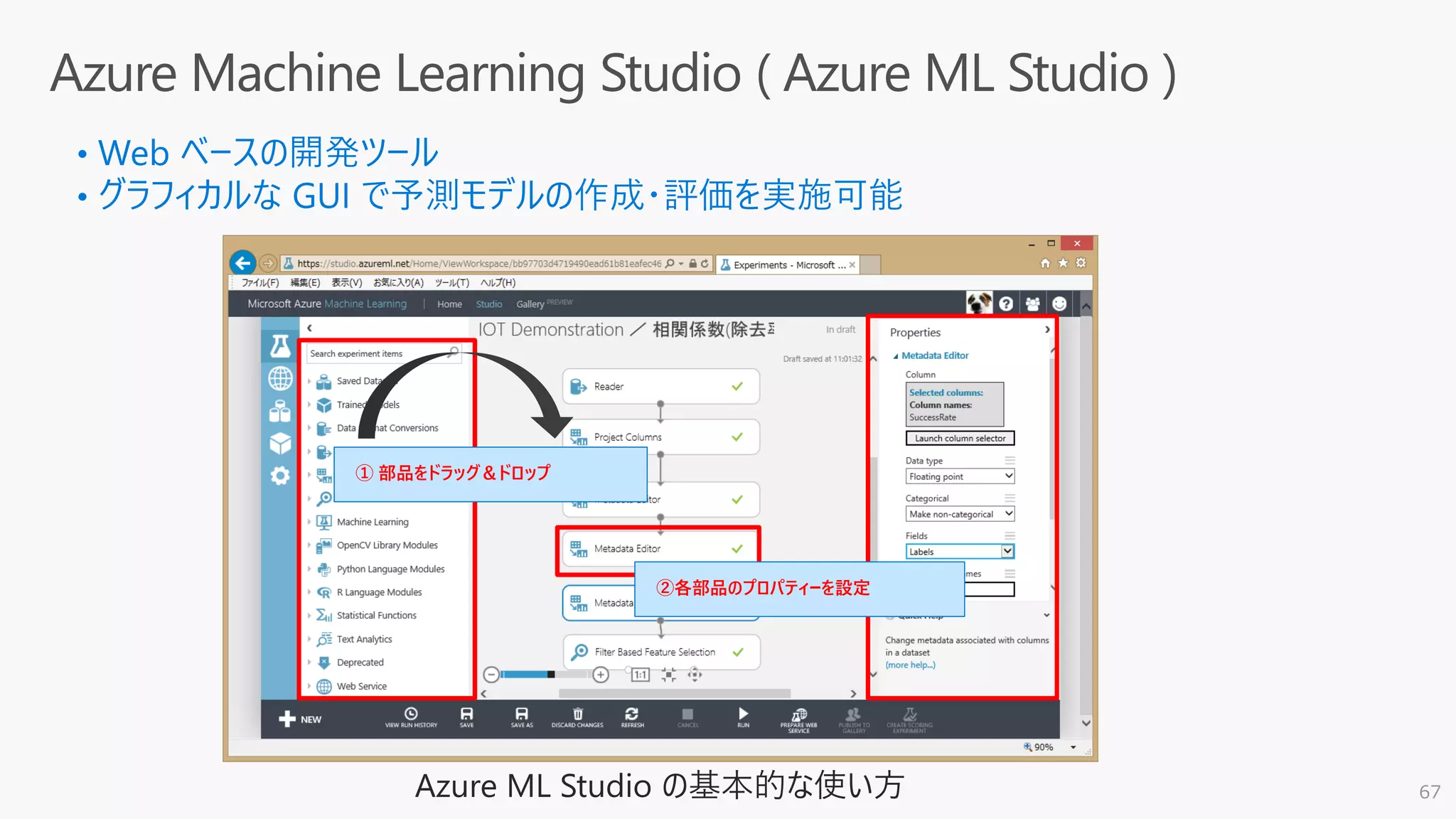Collapse the Metadata Editor properties section
Screen dimensions: 1456x819
[896, 356]
